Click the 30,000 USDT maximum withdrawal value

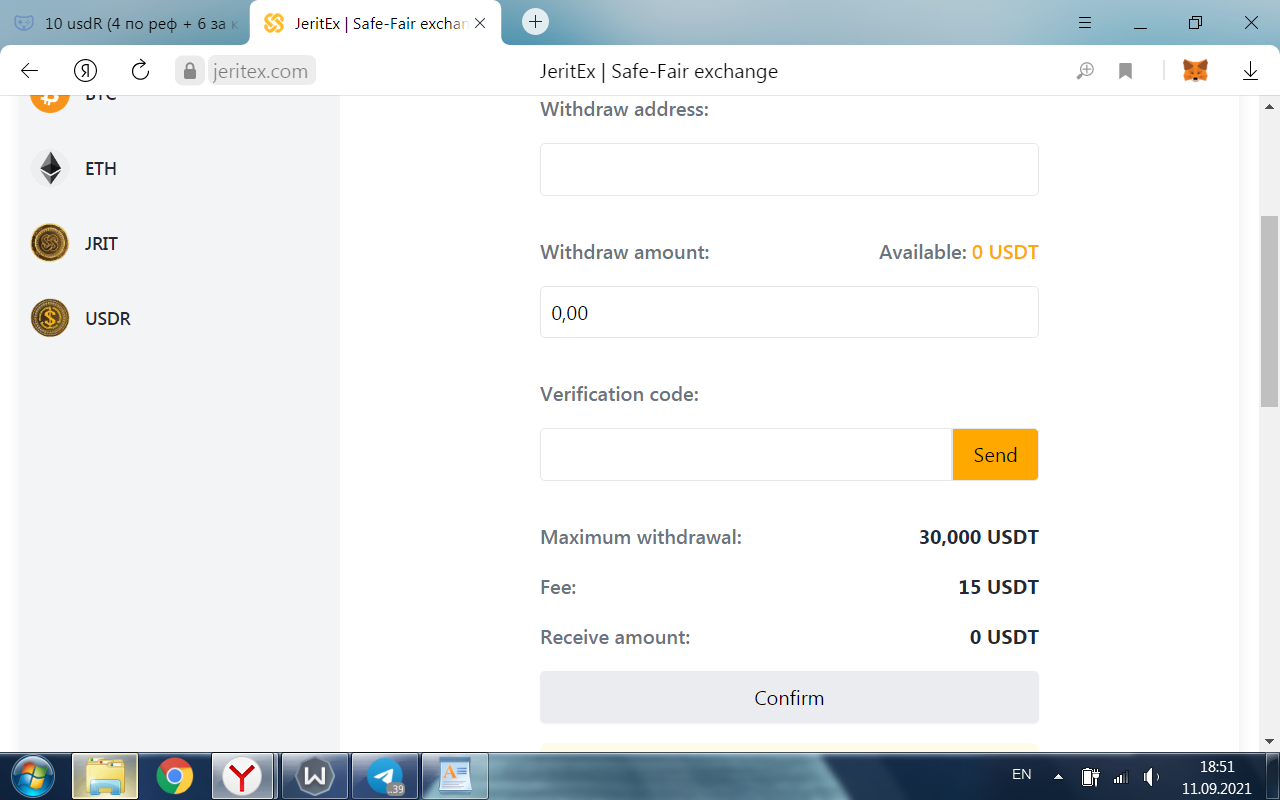point(979,538)
